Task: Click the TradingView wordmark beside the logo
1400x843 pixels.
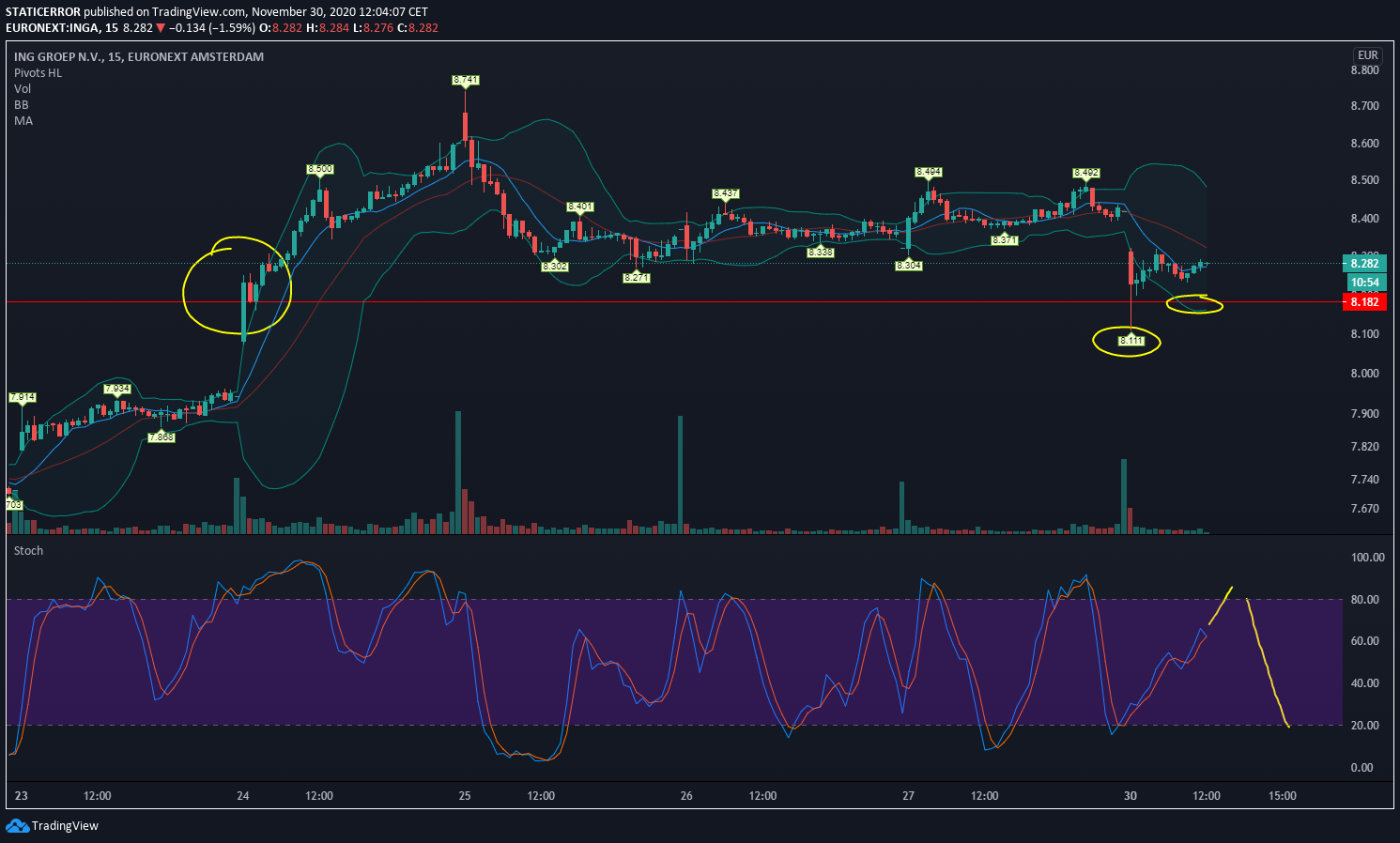Action: 65,826
